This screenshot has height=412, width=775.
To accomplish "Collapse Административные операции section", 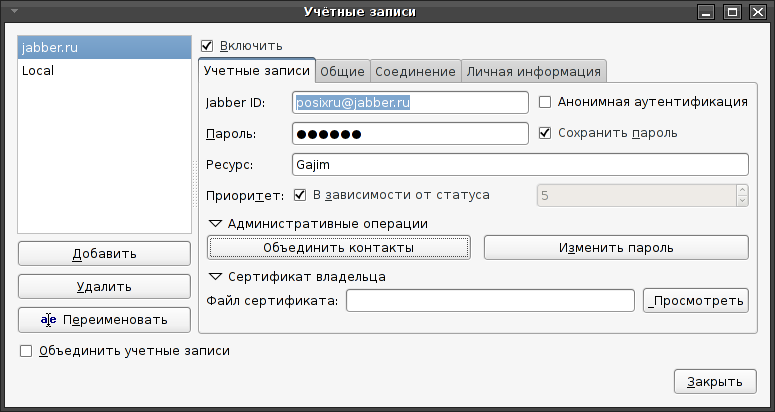I will tap(215, 224).
